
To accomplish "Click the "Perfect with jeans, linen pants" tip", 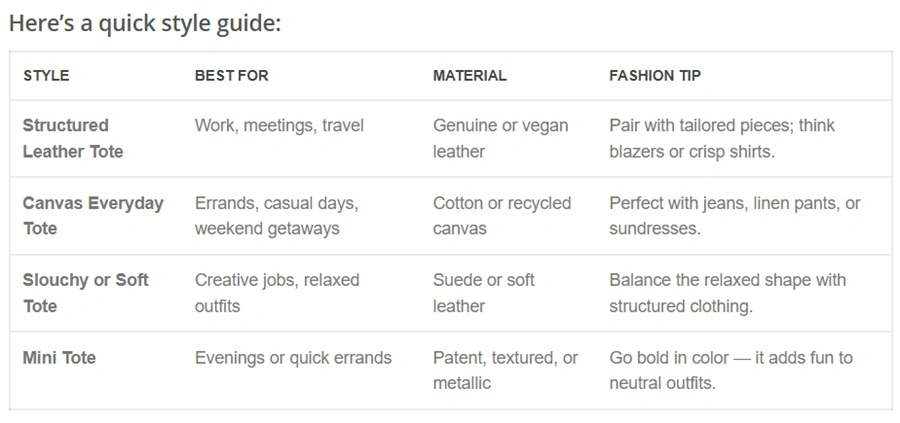I will (x=734, y=215).
